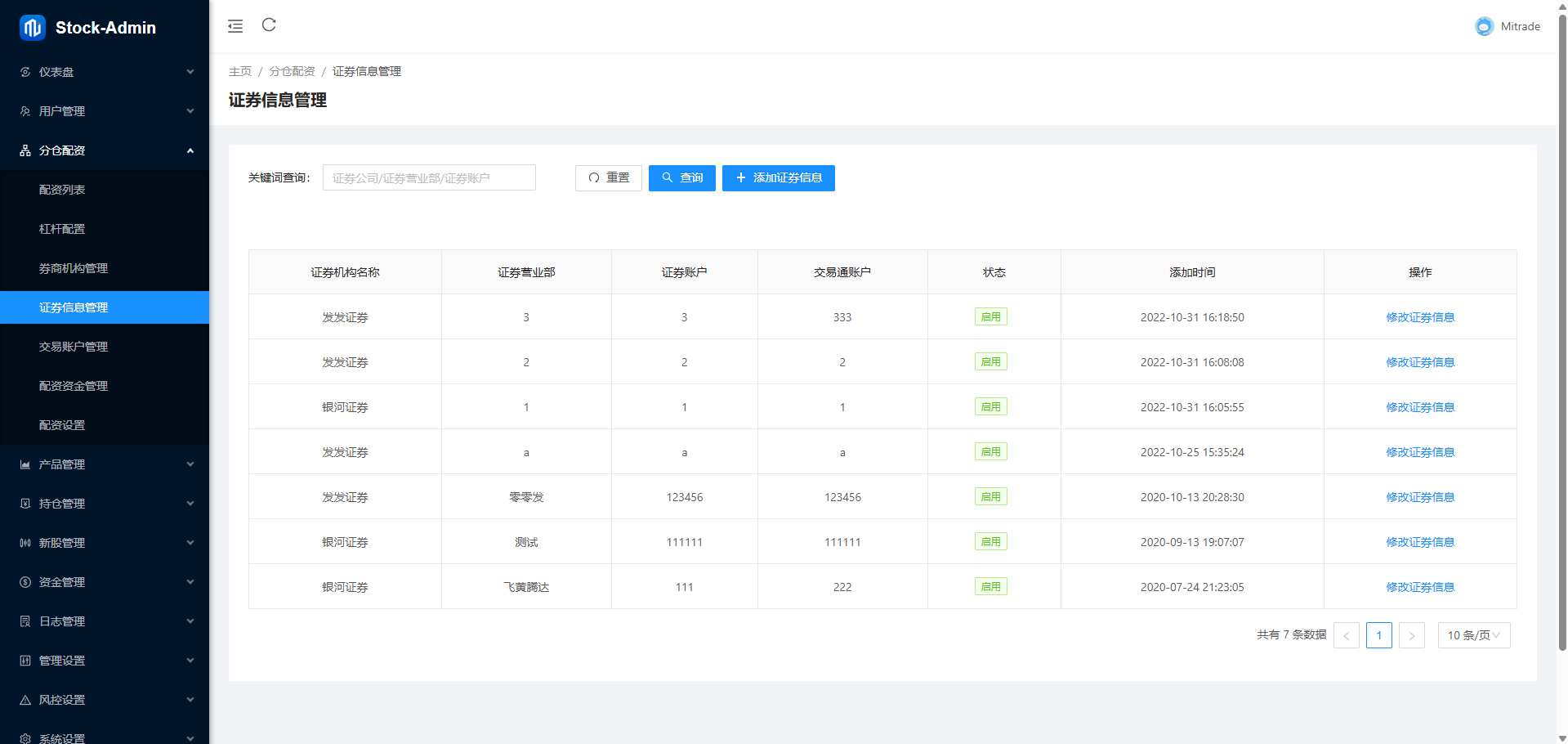Click the page refresh icon
This screenshot has height=744, width=1568.
coord(269,25)
